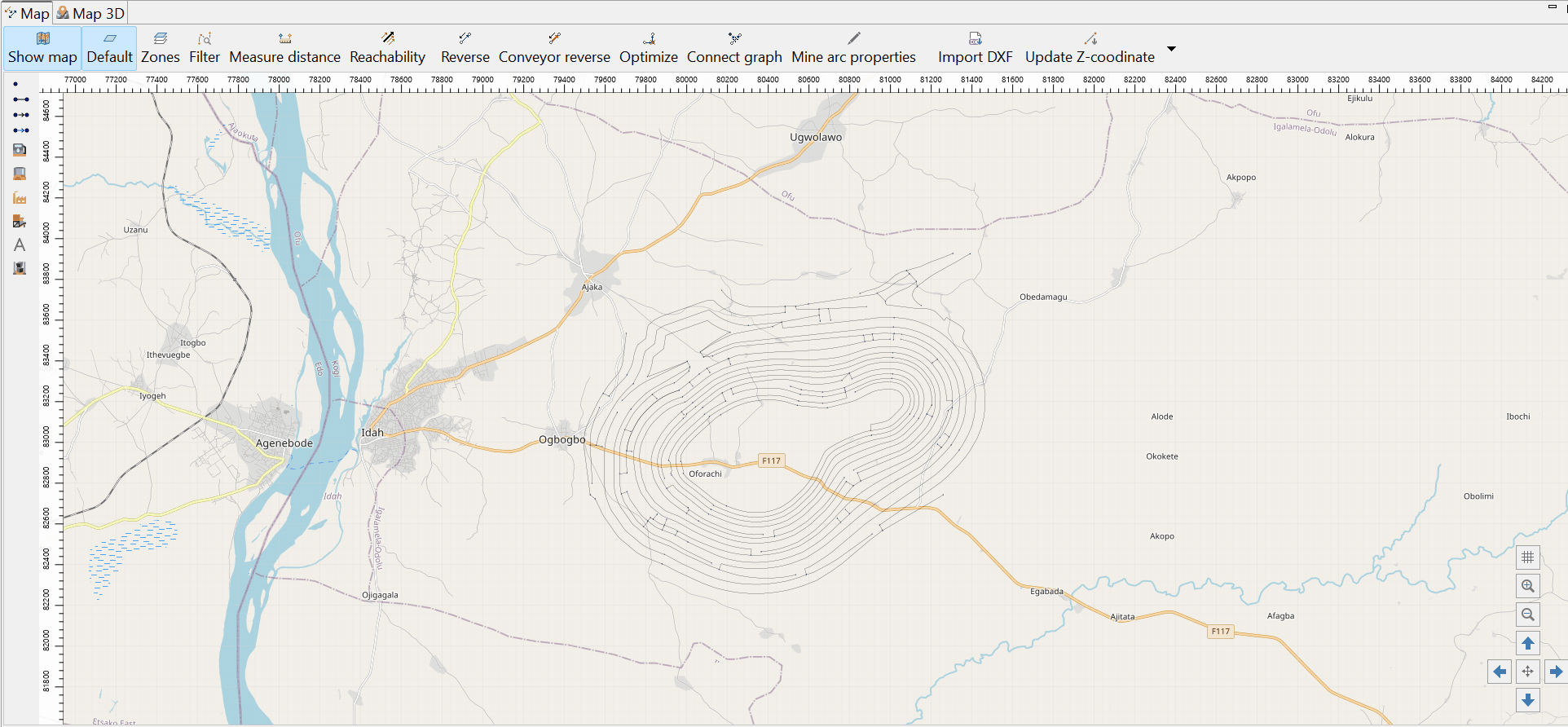Image resolution: width=1568 pixels, height=727 pixels.
Task: Click the Ogbogbo label on map
Action: point(562,439)
